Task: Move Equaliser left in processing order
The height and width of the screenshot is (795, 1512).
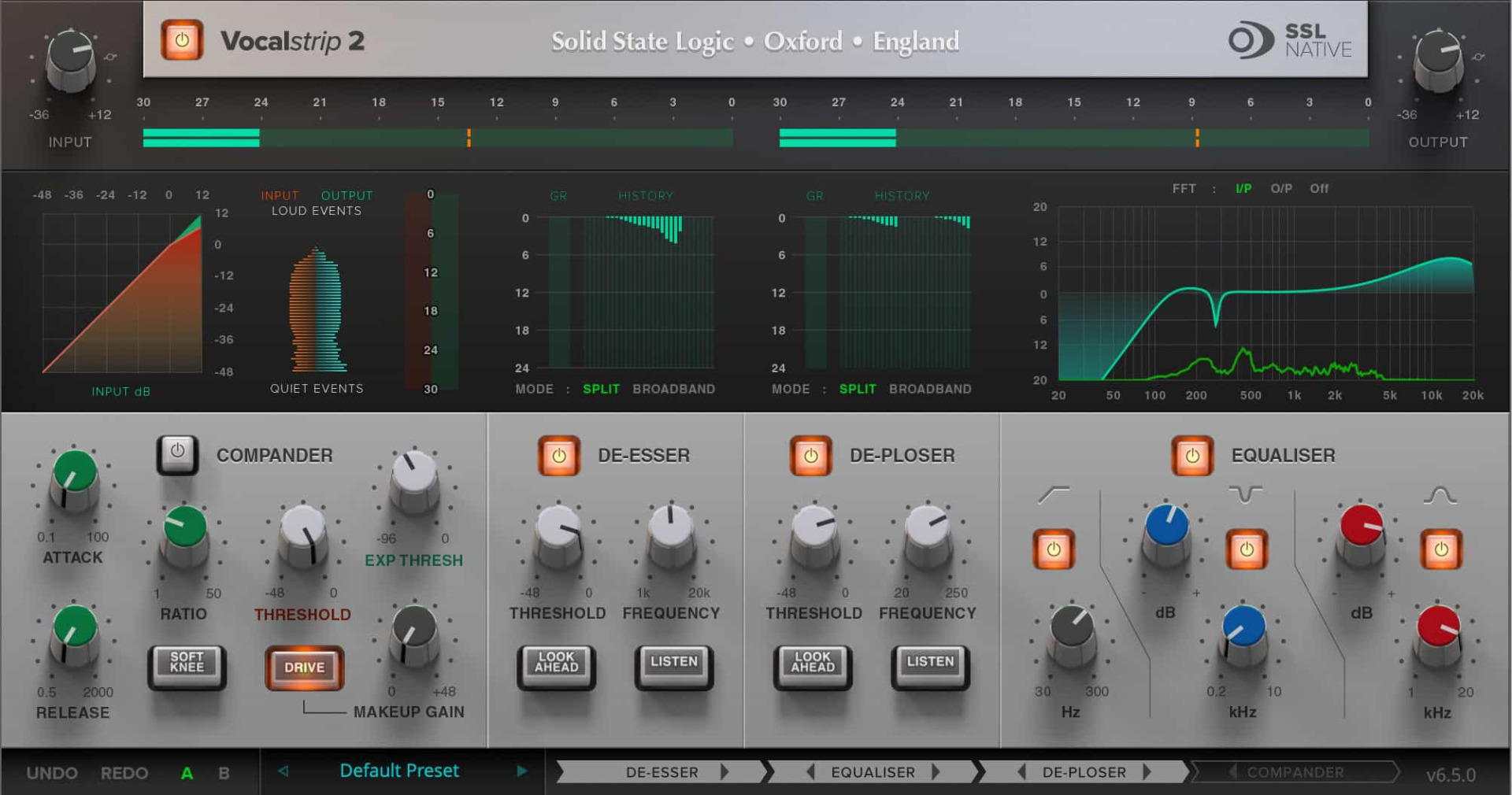Action: (810, 772)
